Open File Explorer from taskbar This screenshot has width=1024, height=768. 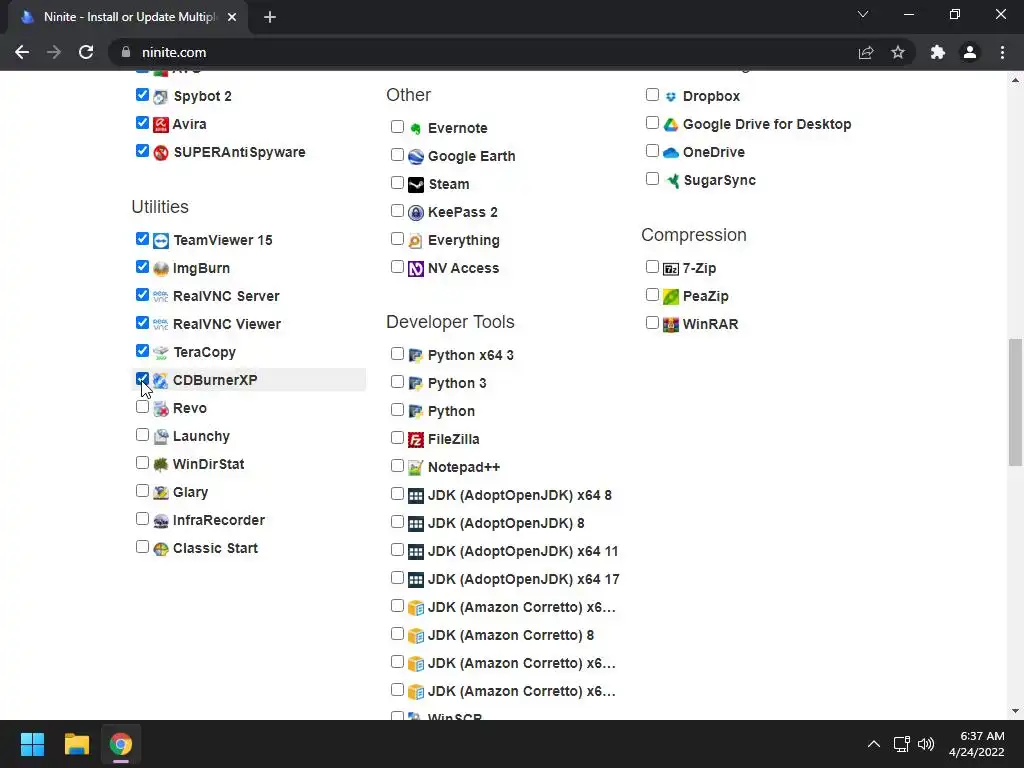pyautogui.click(x=76, y=744)
